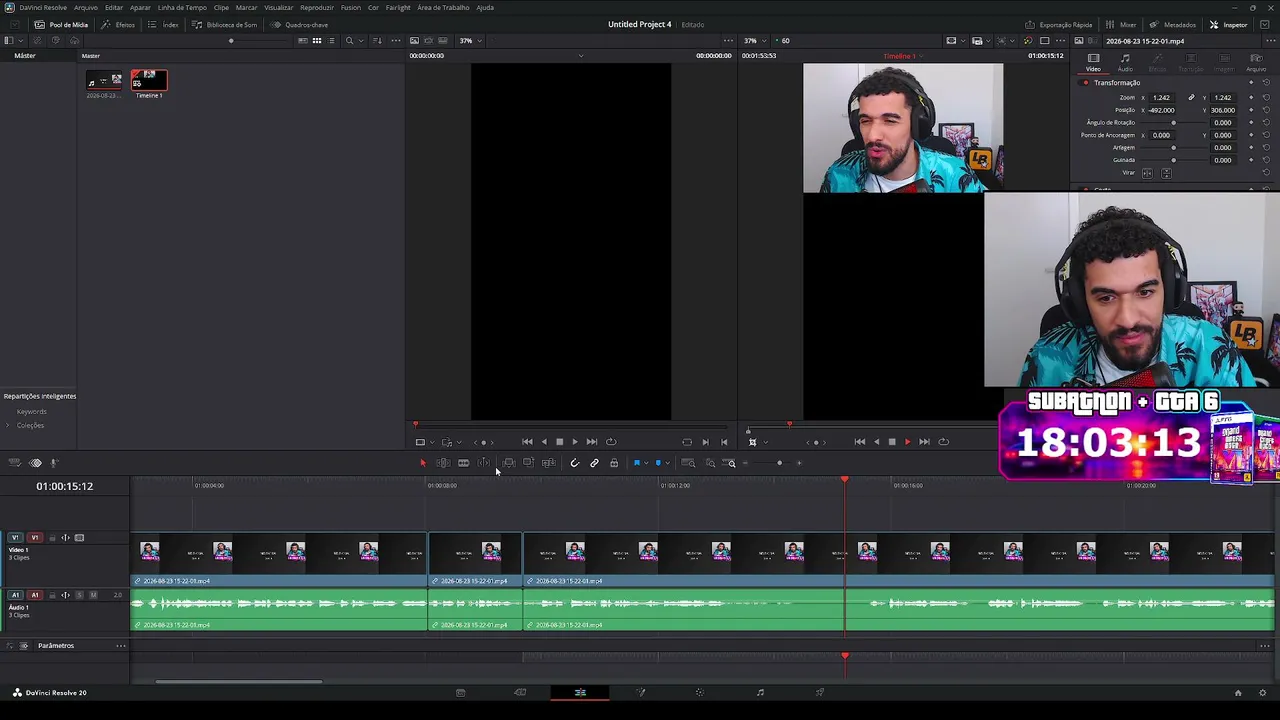The width and height of the screenshot is (1280, 720).
Task: Activate the Trim Edit Mode tool
Action: (443, 463)
